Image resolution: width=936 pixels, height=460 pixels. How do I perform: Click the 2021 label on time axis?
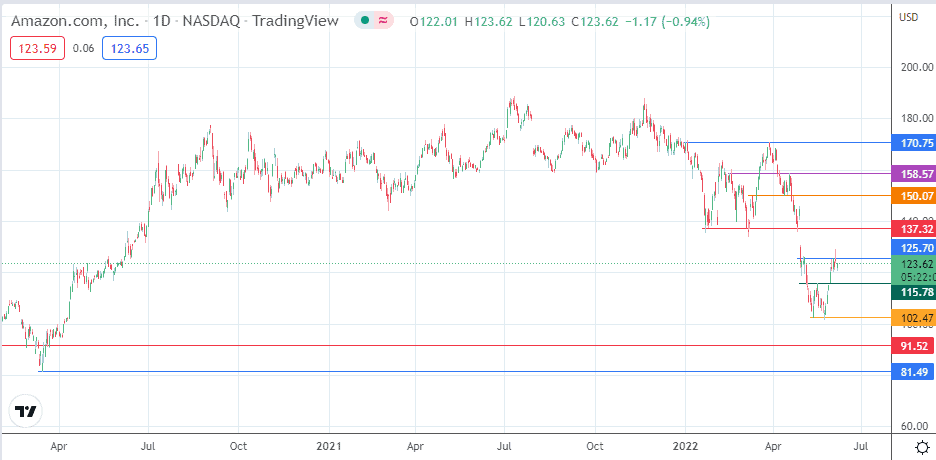(x=329, y=446)
